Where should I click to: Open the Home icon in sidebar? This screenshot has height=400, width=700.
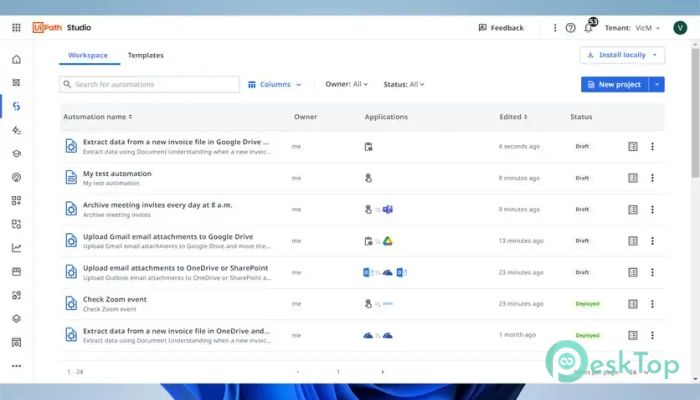pos(17,59)
